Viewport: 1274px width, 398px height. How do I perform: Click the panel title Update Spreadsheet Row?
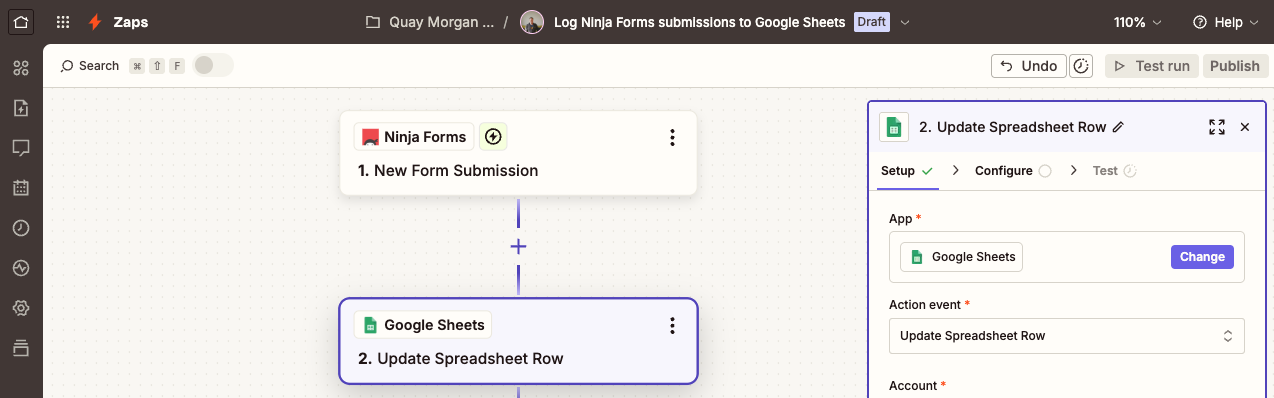[1012, 127]
